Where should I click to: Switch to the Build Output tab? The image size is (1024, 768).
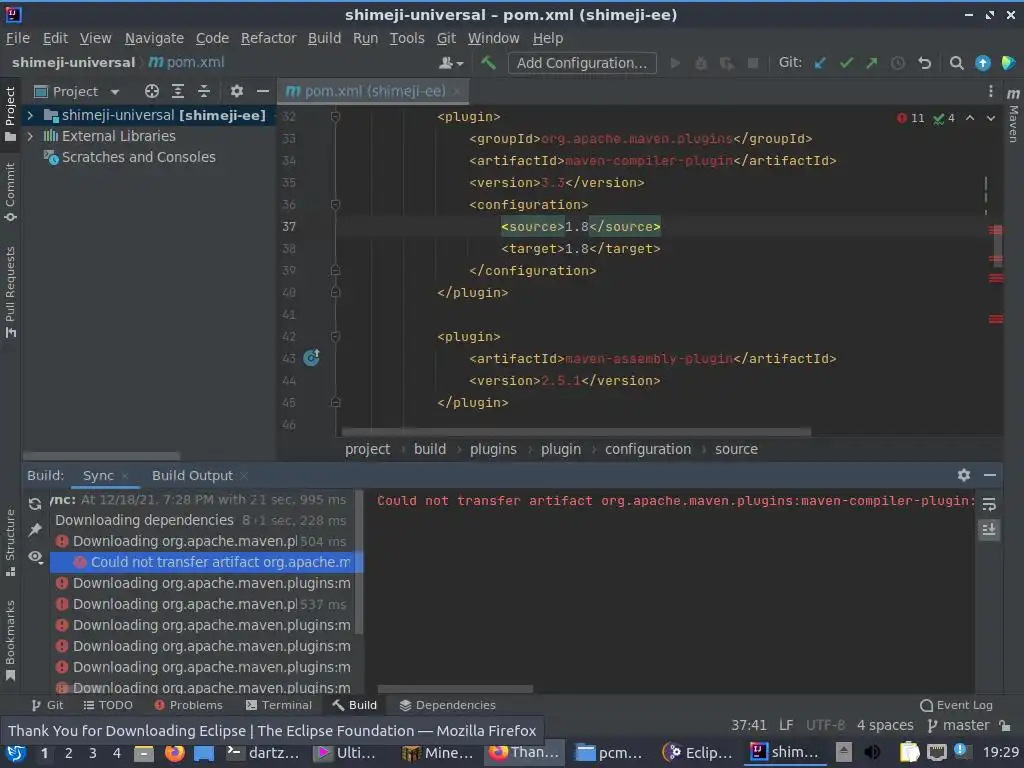(192, 476)
